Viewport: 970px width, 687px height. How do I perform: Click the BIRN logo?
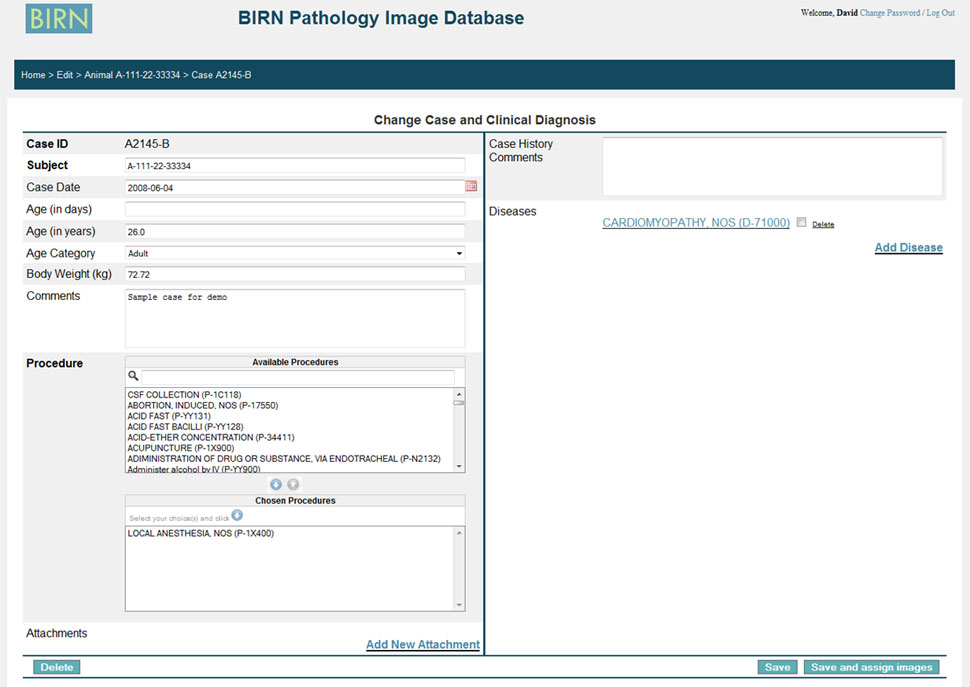point(59,19)
